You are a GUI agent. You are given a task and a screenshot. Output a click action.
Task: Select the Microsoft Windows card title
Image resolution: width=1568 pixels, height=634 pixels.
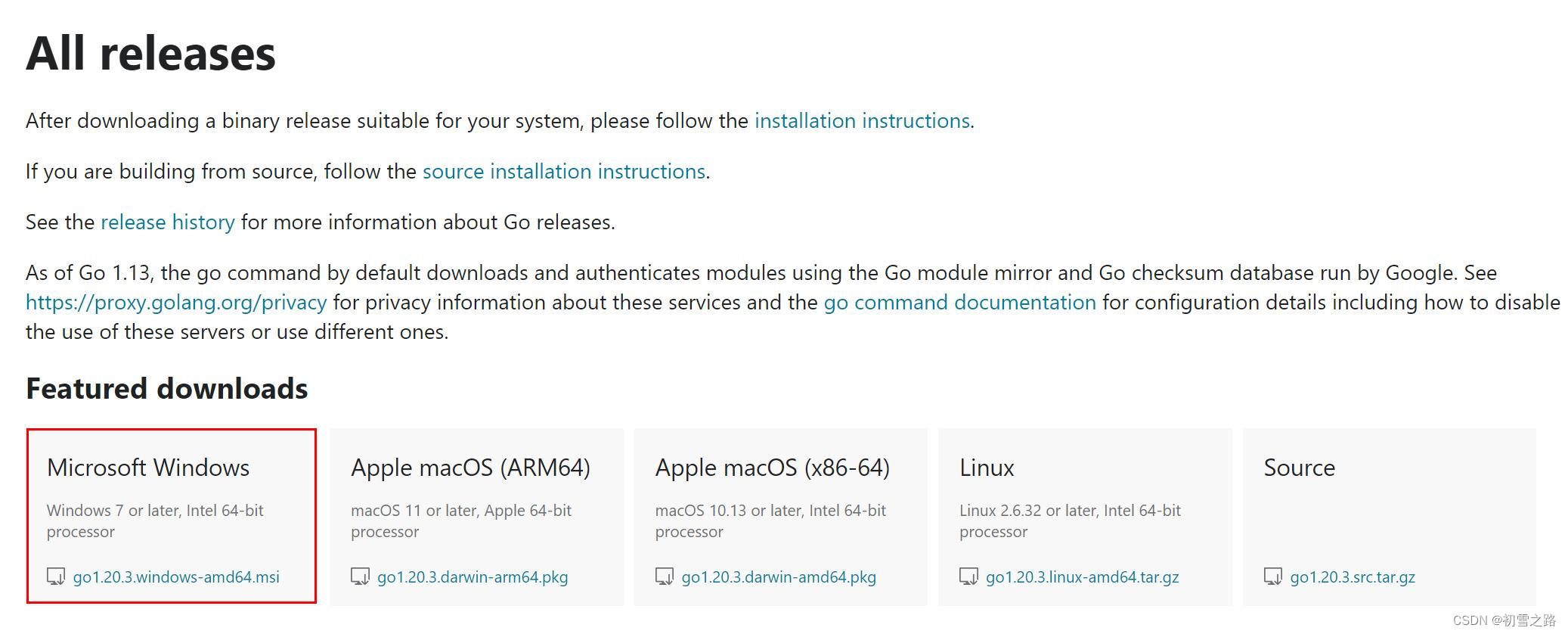pos(148,468)
